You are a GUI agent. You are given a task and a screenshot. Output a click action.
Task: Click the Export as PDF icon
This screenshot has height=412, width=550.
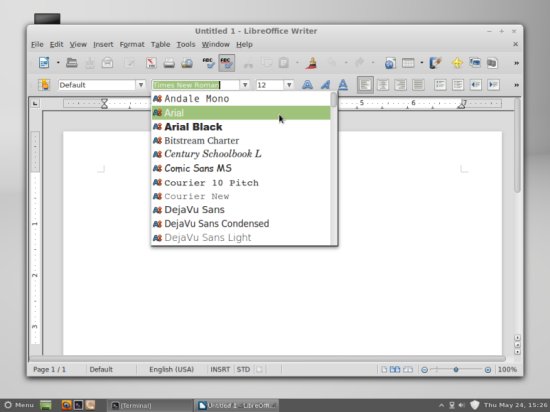pos(151,63)
